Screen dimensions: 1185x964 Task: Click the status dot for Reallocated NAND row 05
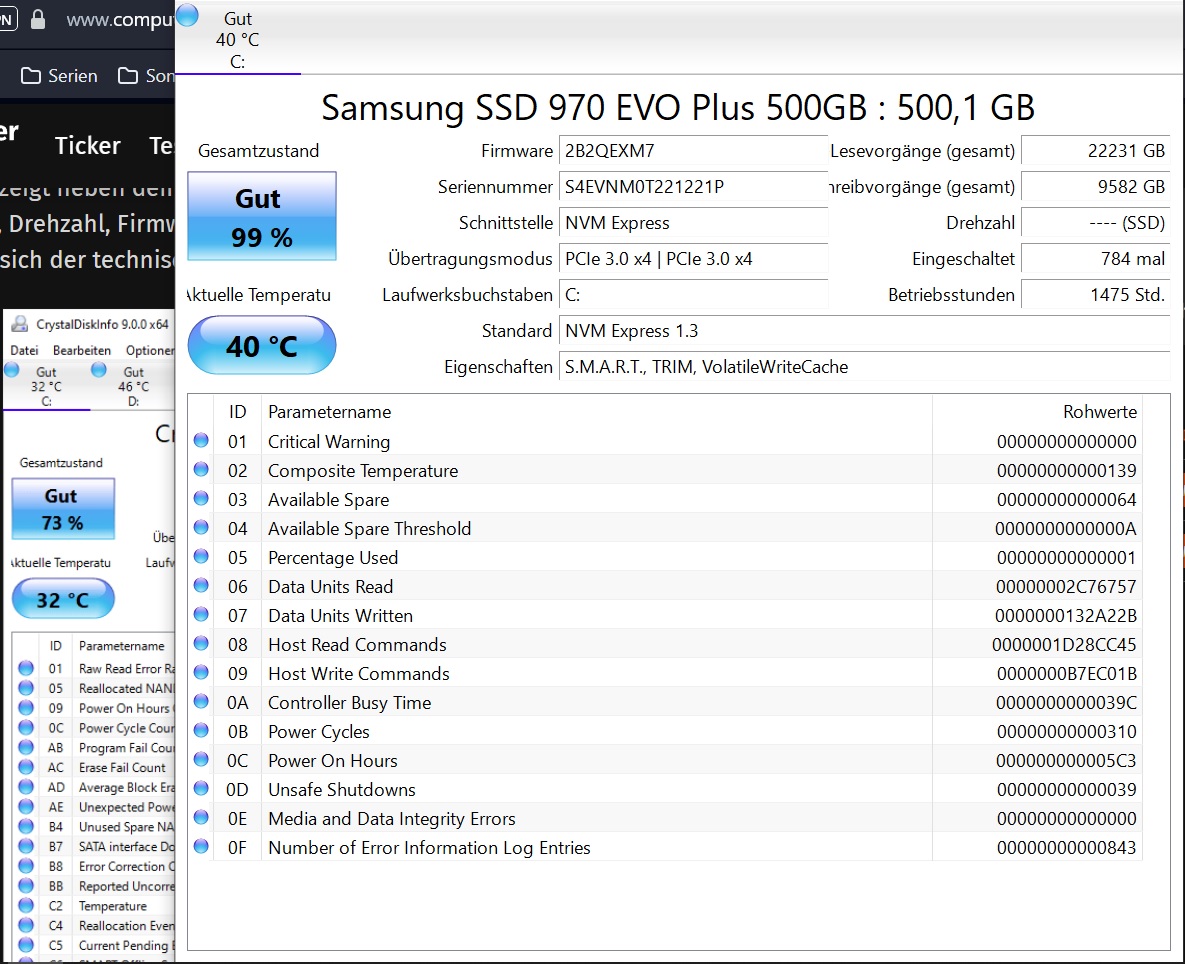pyautogui.click(x=26, y=687)
